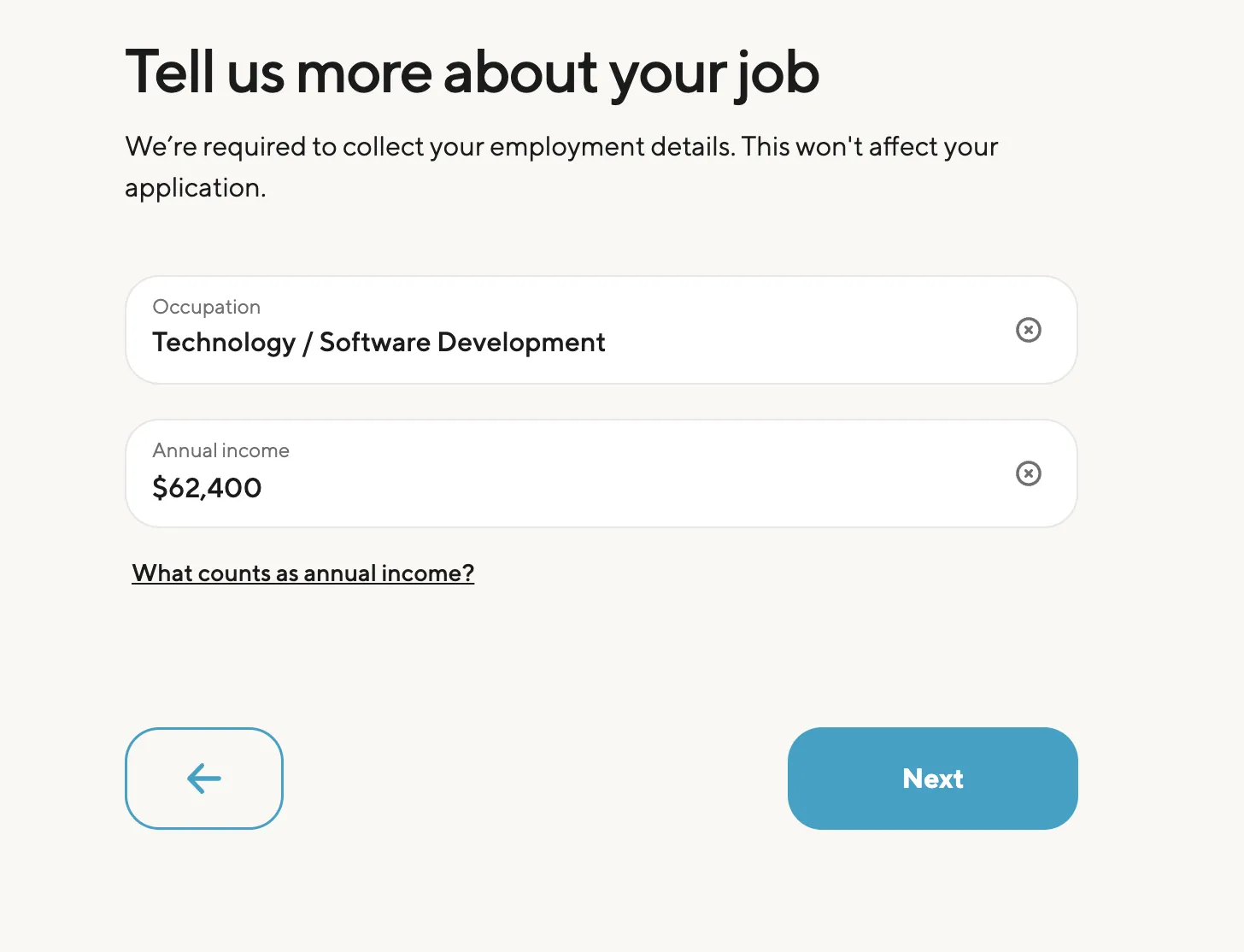Viewport: 1244px width, 952px height.
Task: Follow the underlined annual income help link
Action: point(302,573)
